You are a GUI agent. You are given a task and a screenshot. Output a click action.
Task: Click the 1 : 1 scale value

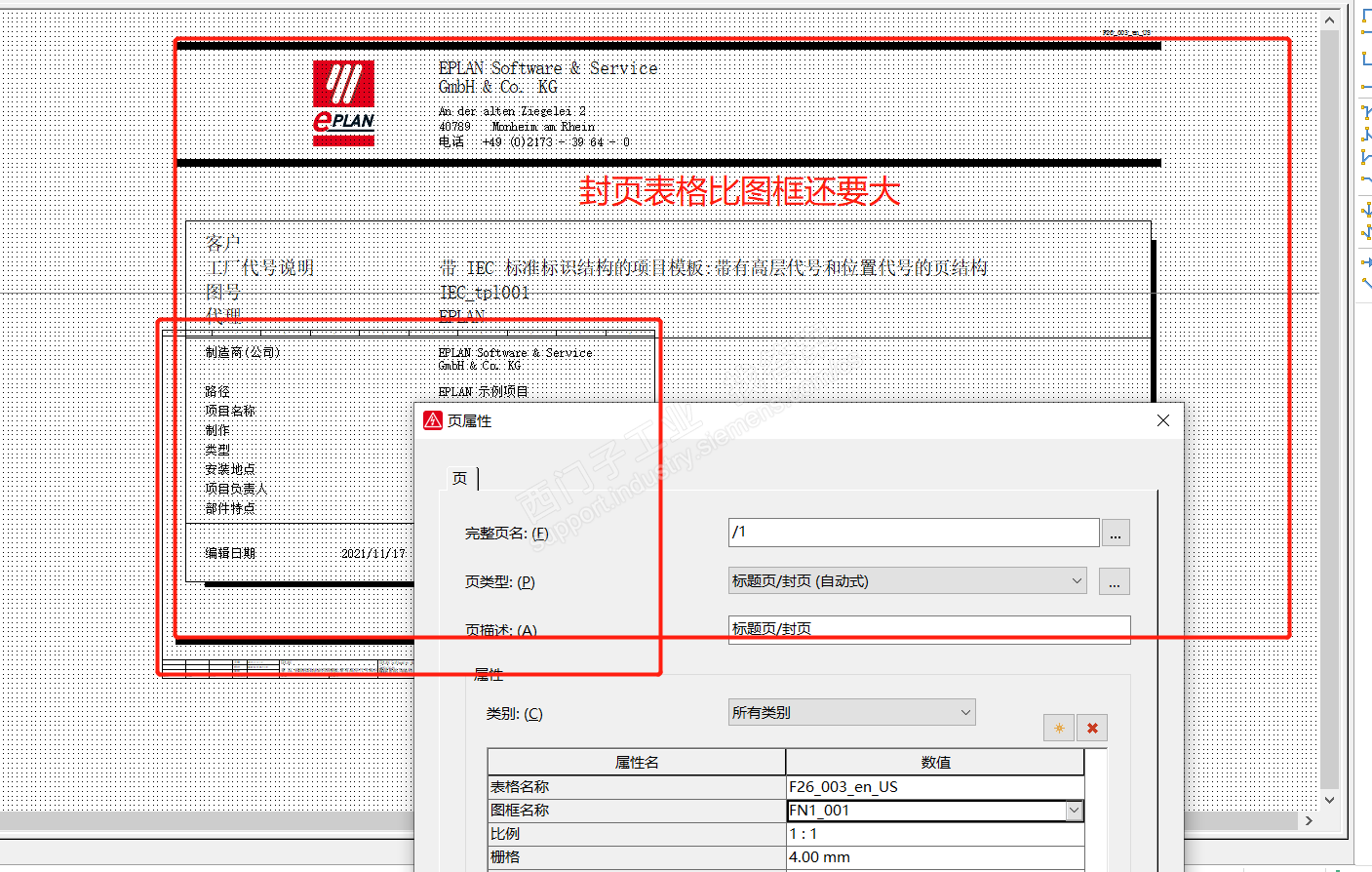[935, 834]
